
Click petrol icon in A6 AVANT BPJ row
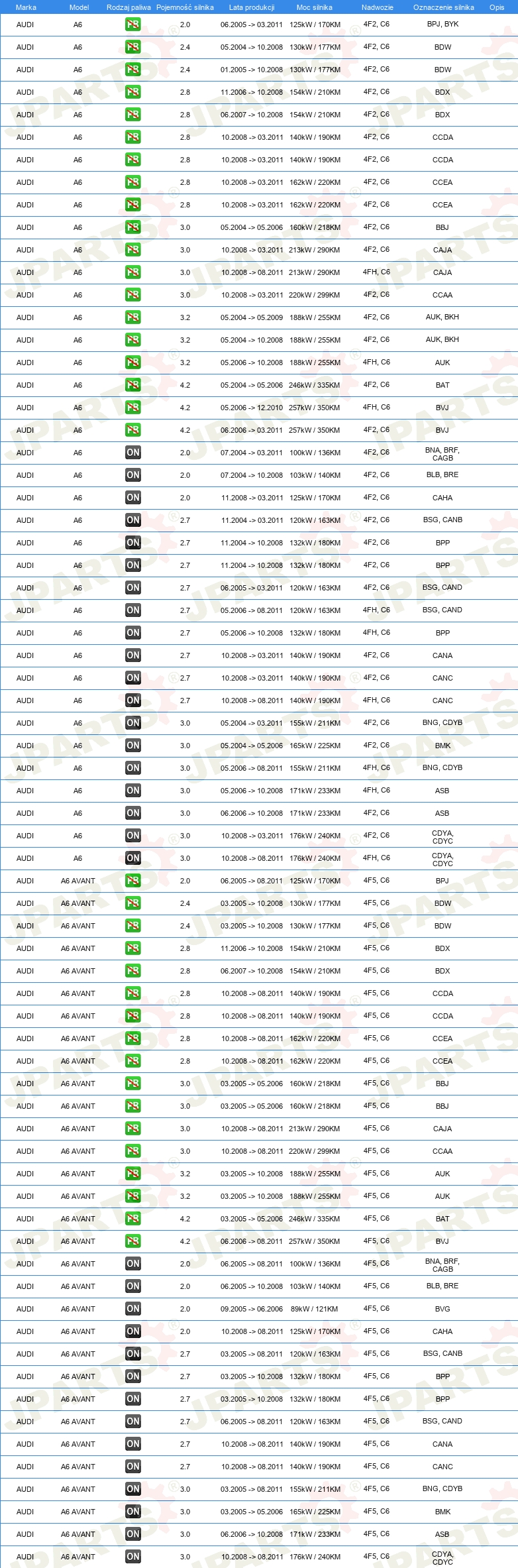tap(133, 881)
